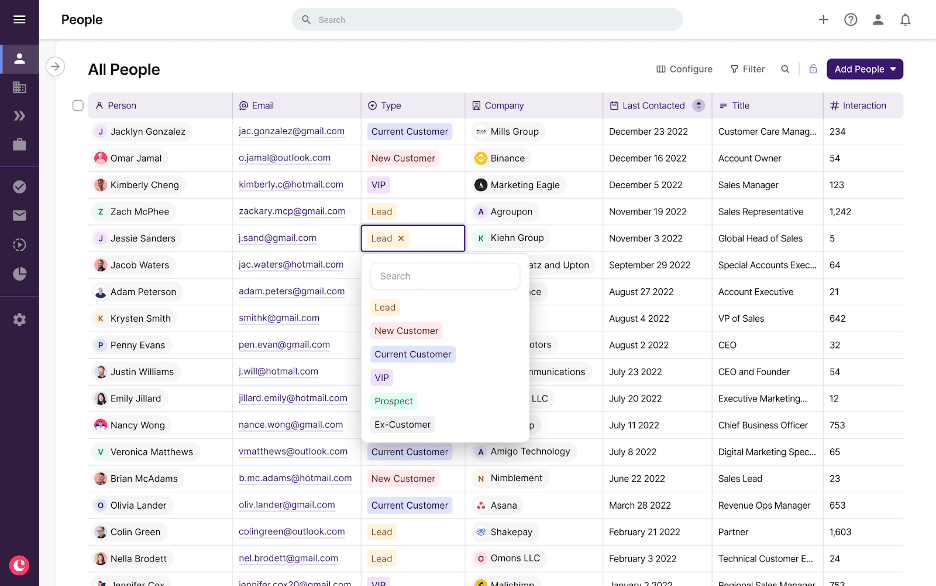Open the reports pie chart icon in sidebar
The width and height of the screenshot is (936, 586).
pos(19,273)
